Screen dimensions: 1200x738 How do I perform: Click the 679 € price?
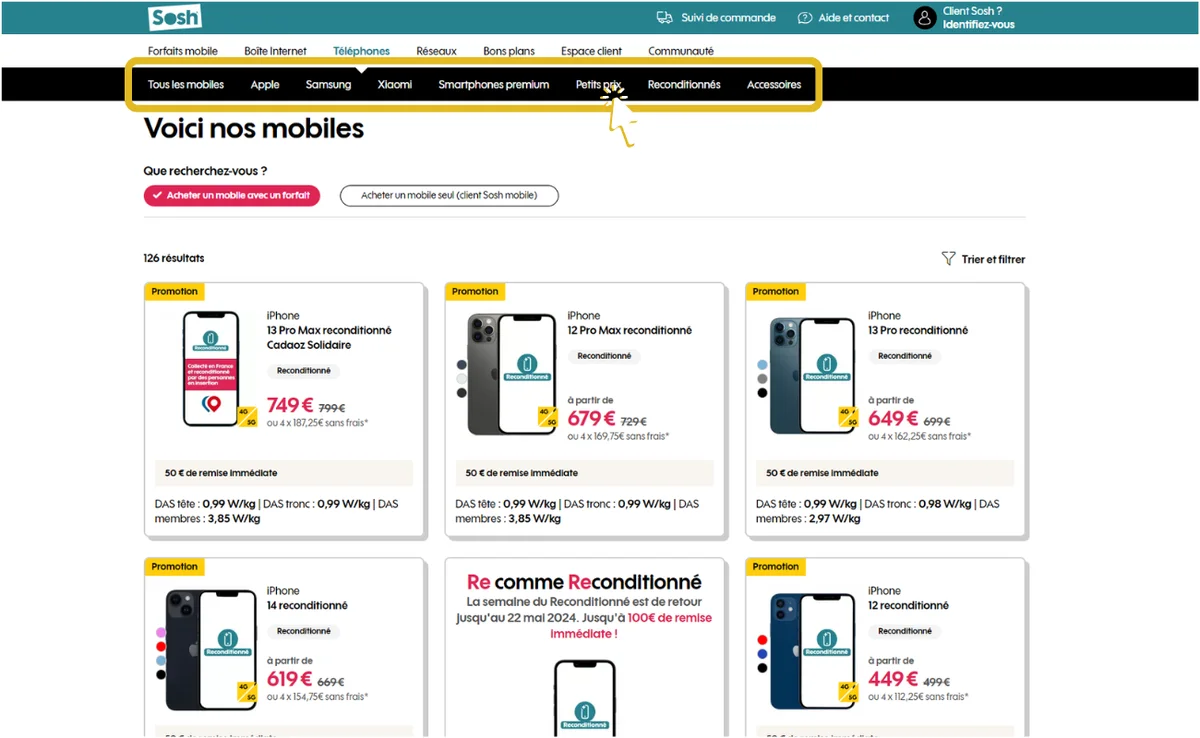tap(591, 418)
